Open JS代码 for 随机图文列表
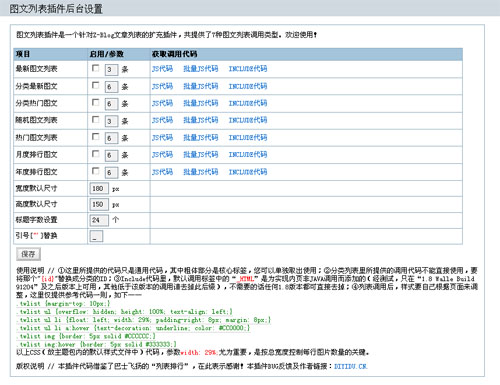Screen dimensions: 500x385 pos(162,120)
